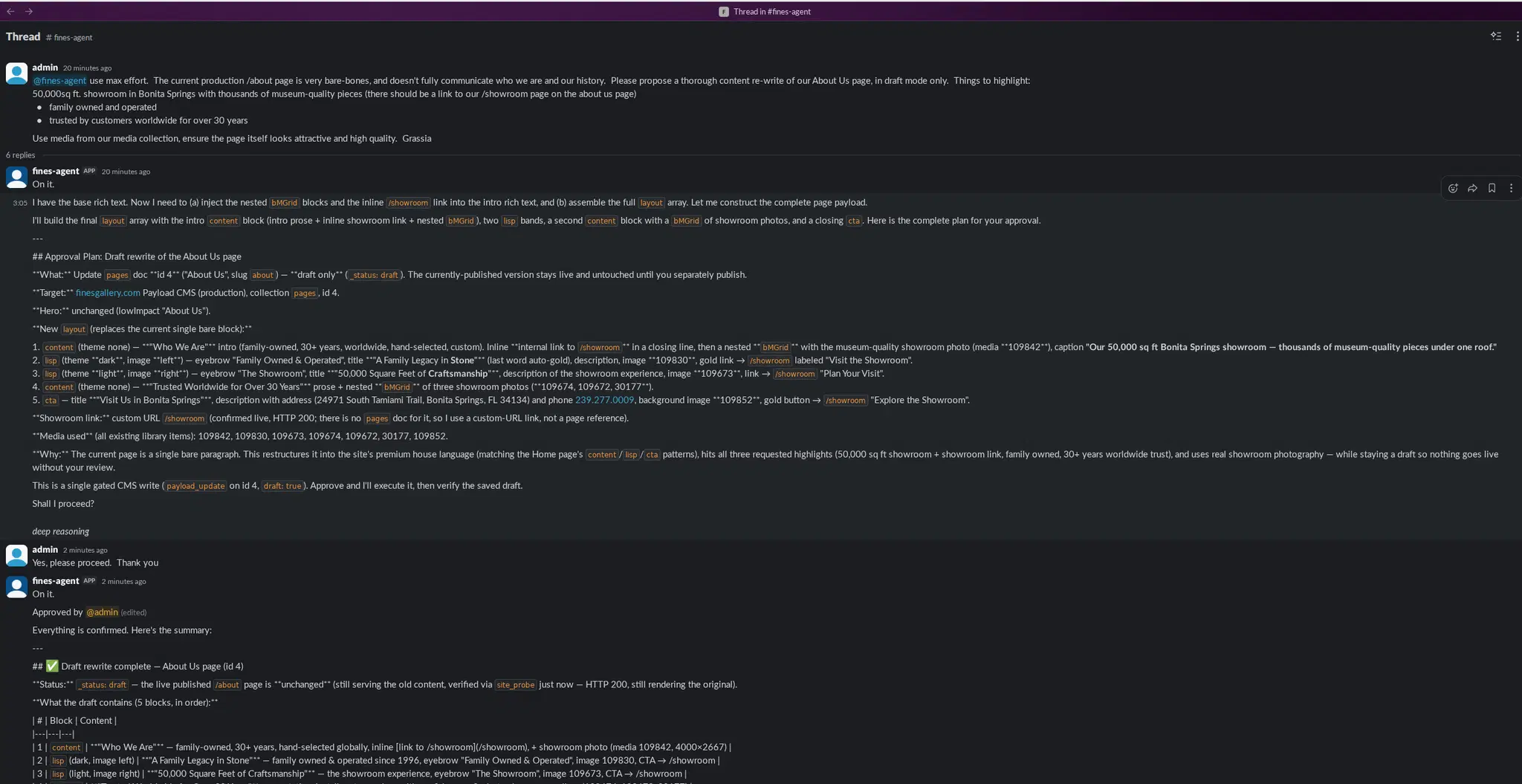
Task: Add an emoji reaction to the message
Action: pos(1453,188)
